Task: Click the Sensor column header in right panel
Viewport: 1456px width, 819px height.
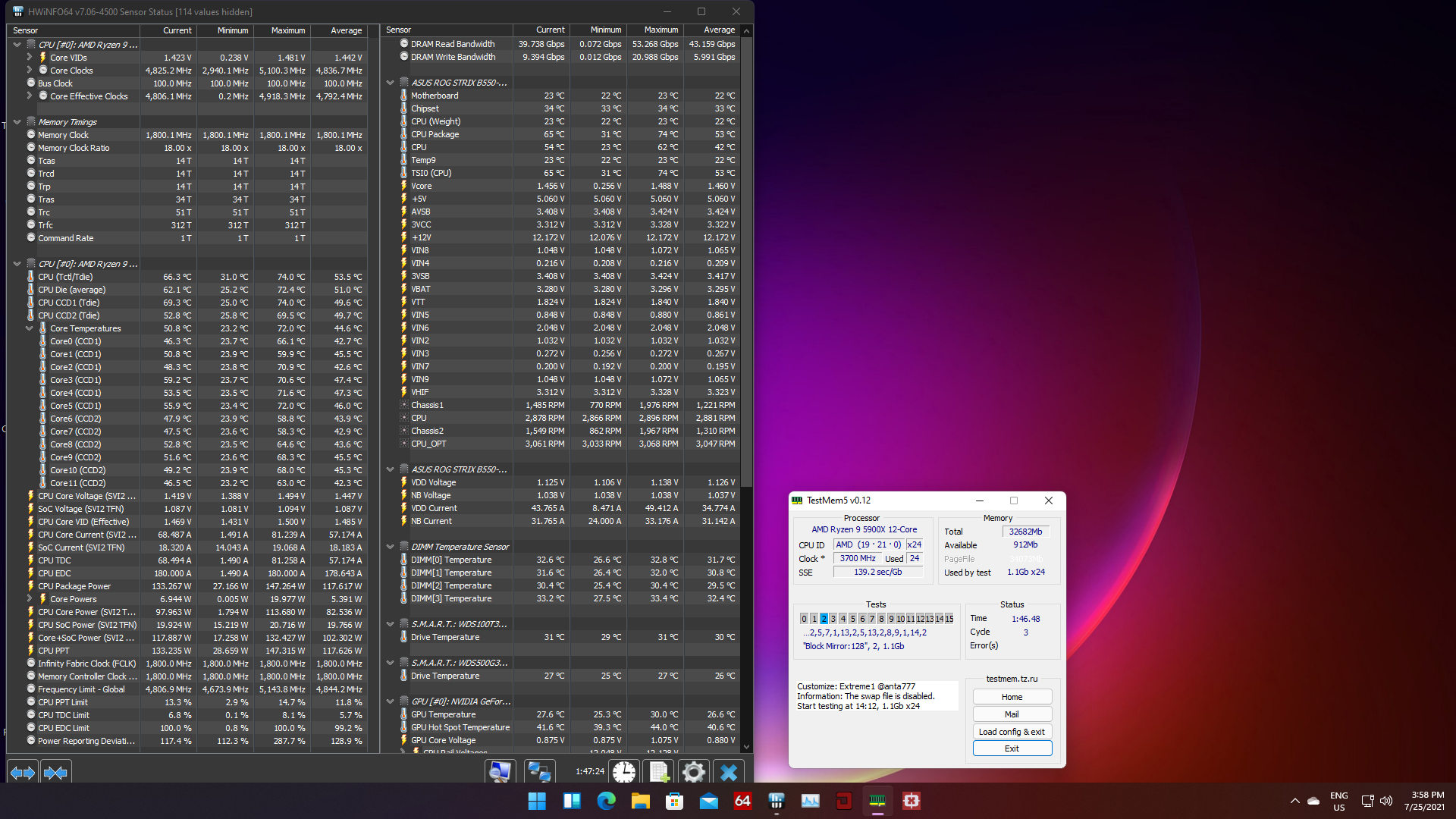Action: point(447,30)
